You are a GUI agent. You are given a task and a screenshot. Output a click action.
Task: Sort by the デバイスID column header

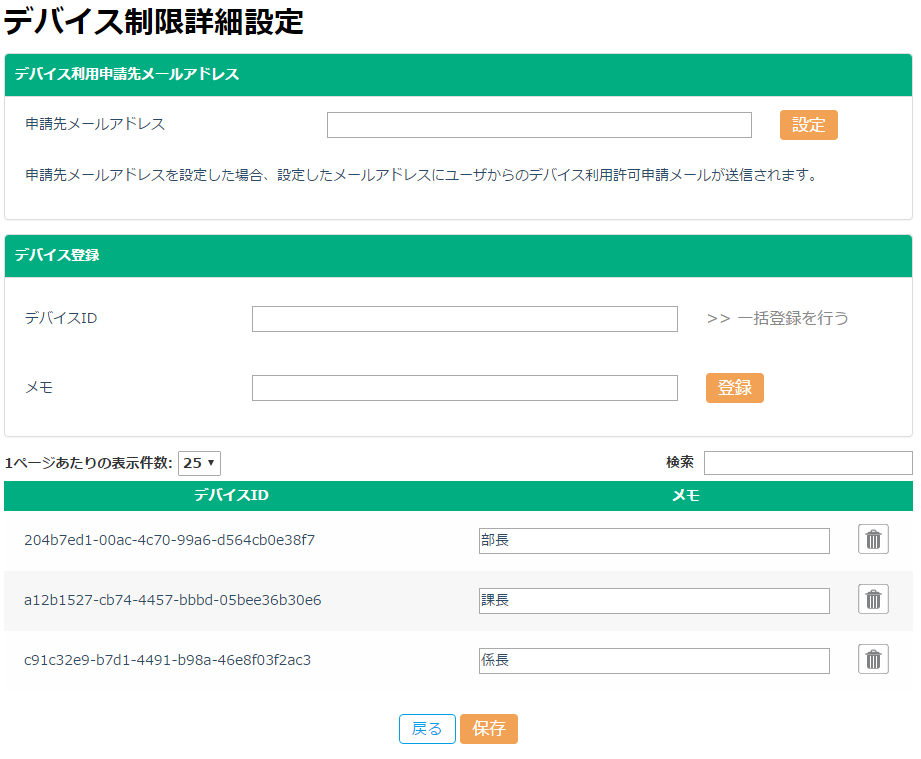click(x=231, y=495)
